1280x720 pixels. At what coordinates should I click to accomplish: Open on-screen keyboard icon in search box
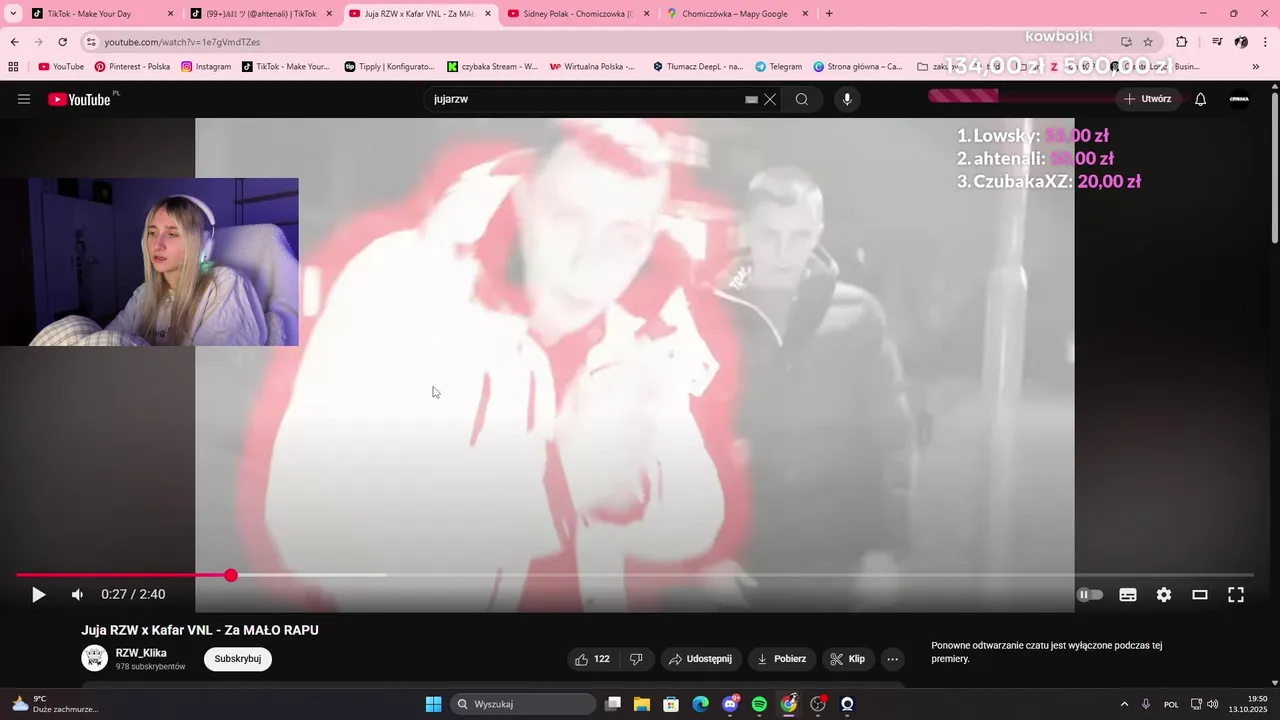point(751,99)
